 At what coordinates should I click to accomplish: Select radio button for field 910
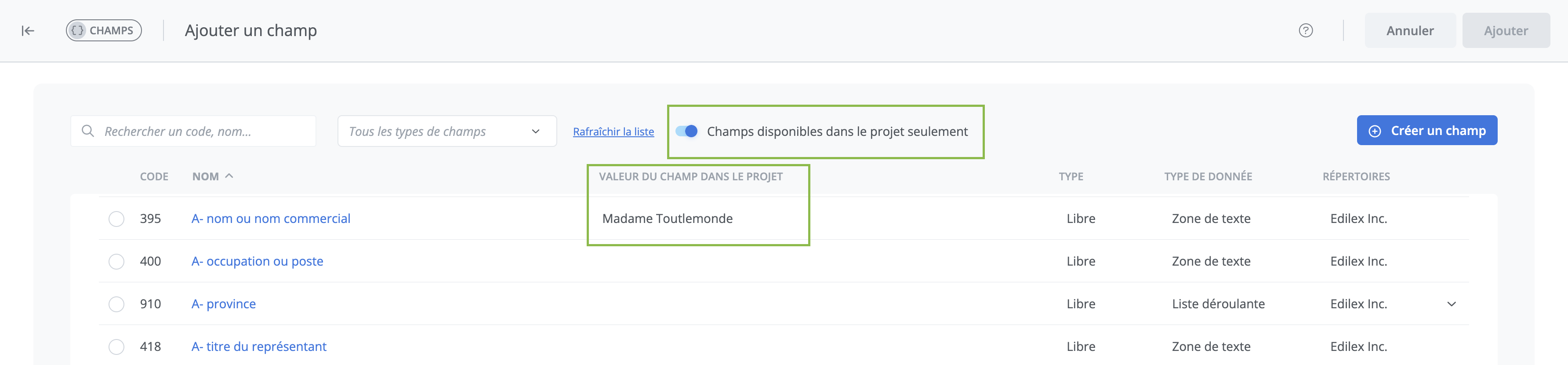pyautogui.click(x=116, y=304)
